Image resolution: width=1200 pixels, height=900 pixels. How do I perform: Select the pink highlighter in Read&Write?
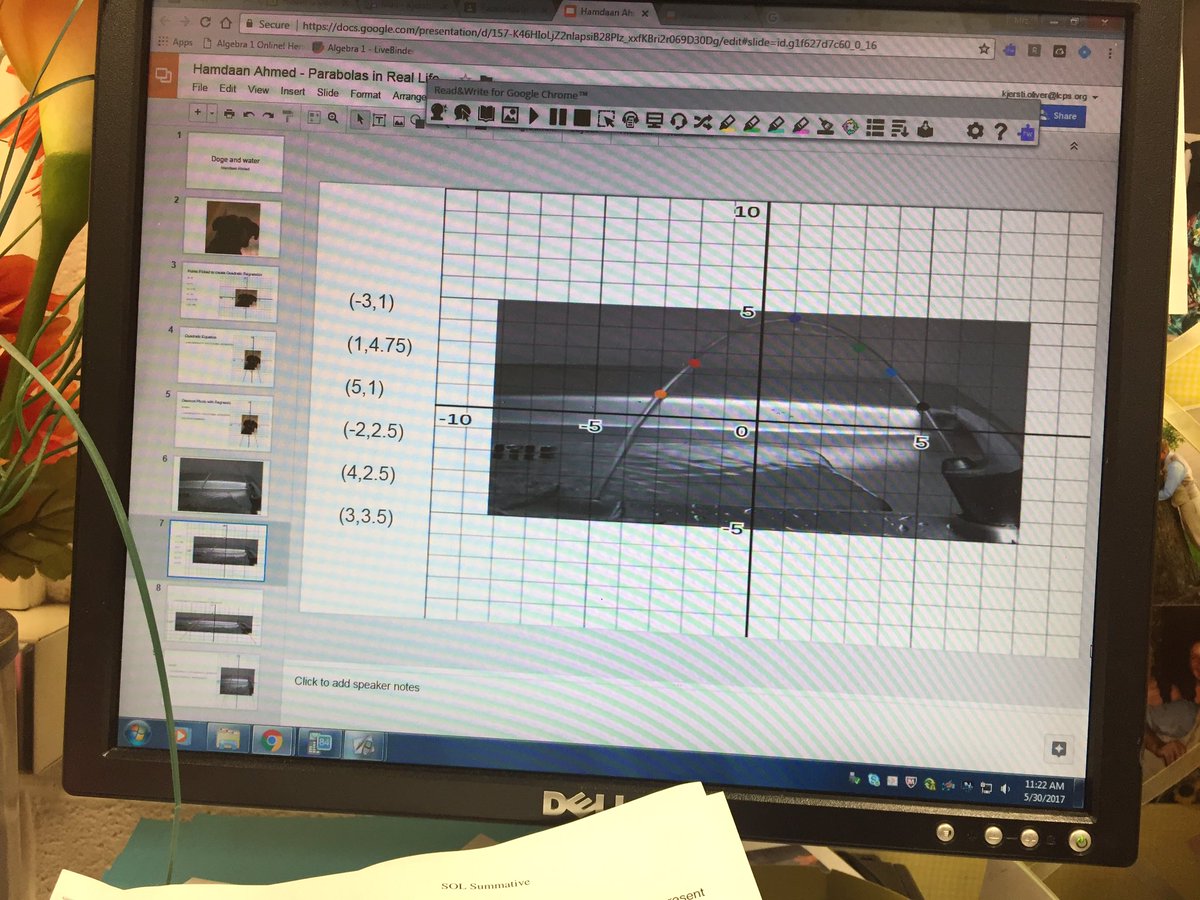(x=800, y=124)
